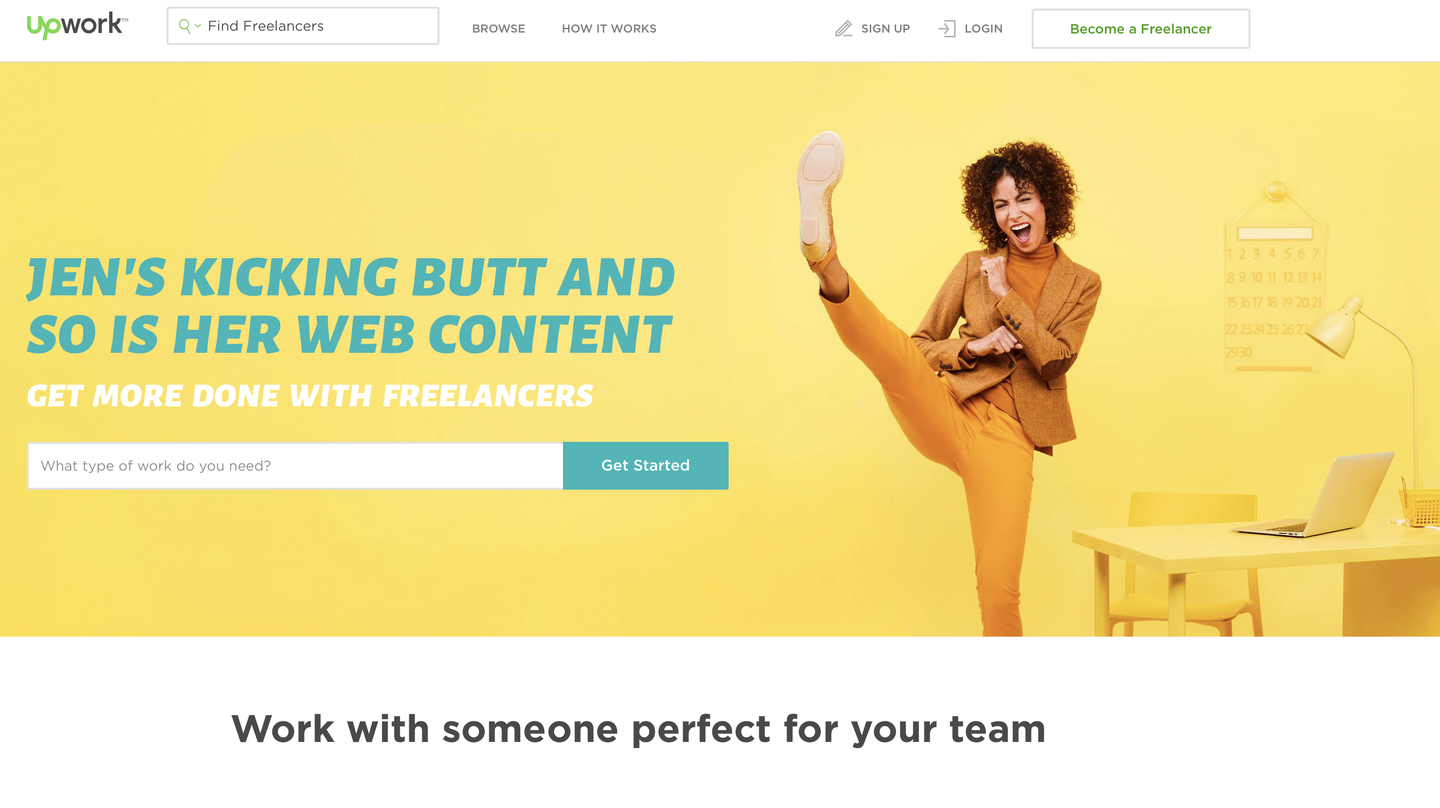The width and height of the screenshot is (1440, 808).
Task: Click the 'Get more done with freelancers' text
Action: coord(310,396)
